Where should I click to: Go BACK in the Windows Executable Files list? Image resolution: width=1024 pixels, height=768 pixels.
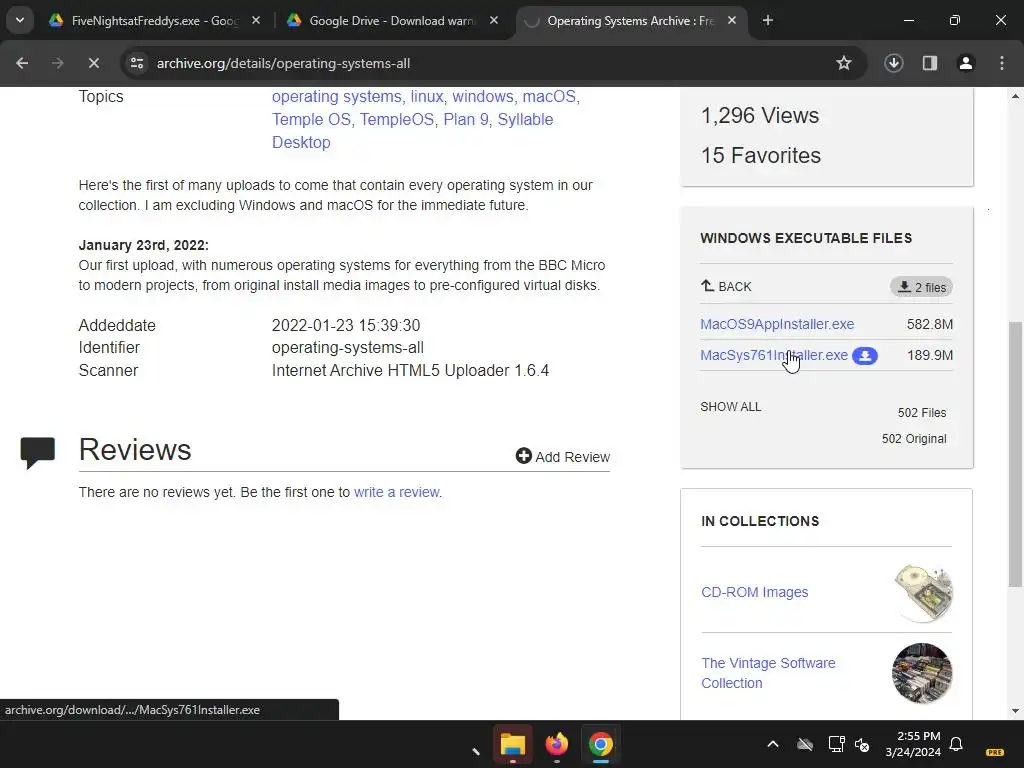pyautogui.click(x=726, y=286)
